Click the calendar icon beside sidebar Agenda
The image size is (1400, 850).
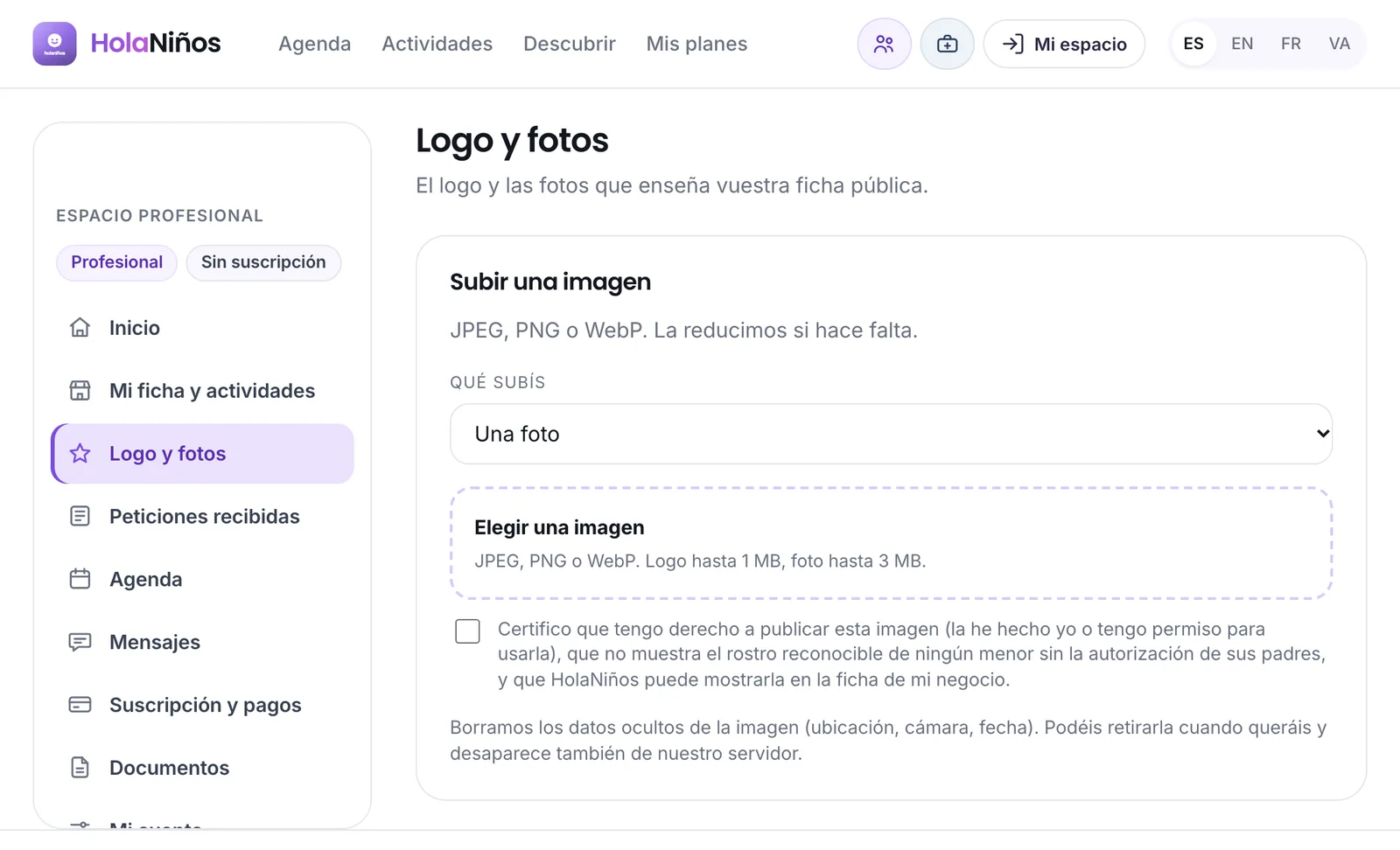80,580
